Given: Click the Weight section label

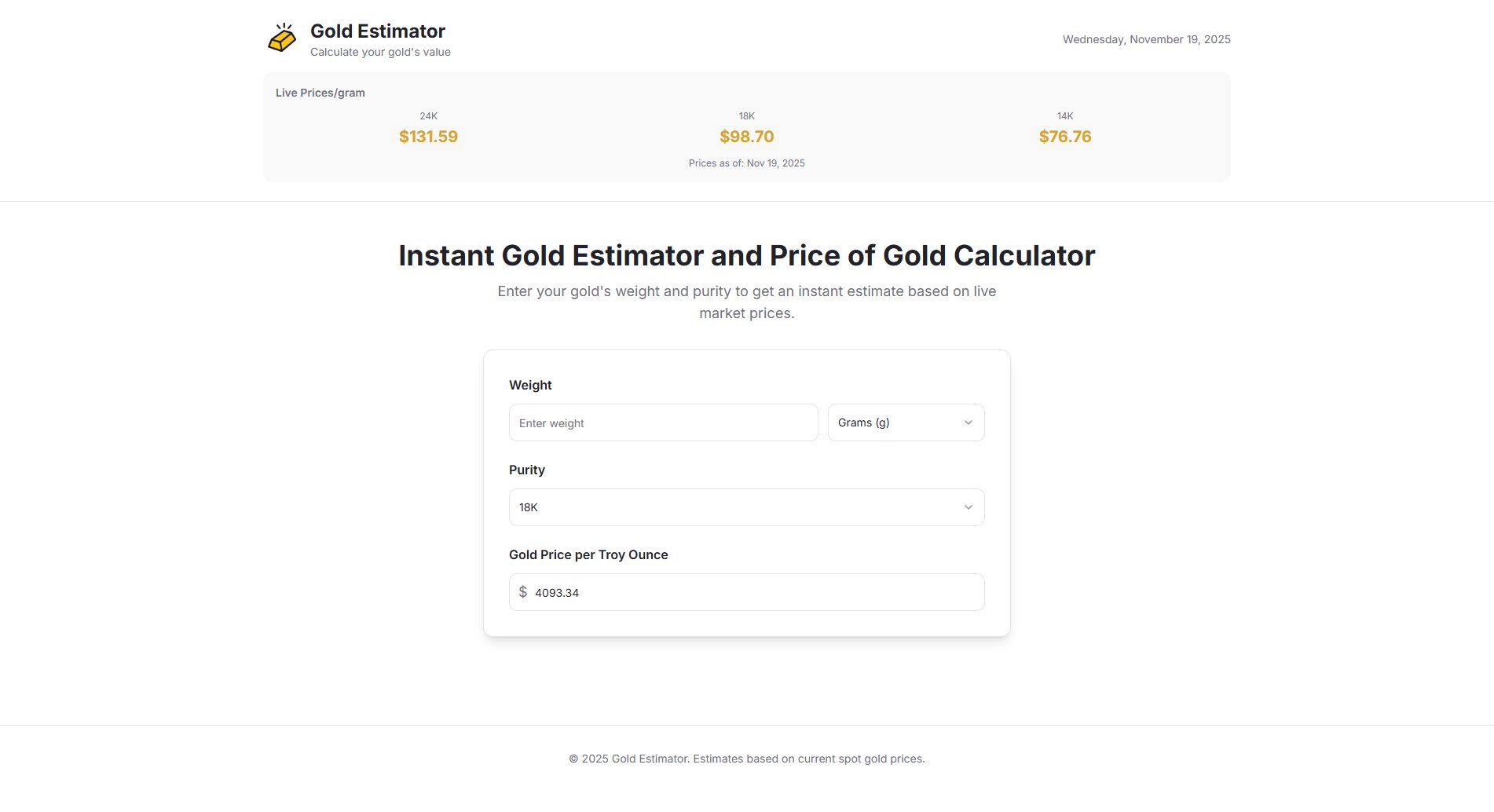Looking at the screenshot, I should (530, 385).
